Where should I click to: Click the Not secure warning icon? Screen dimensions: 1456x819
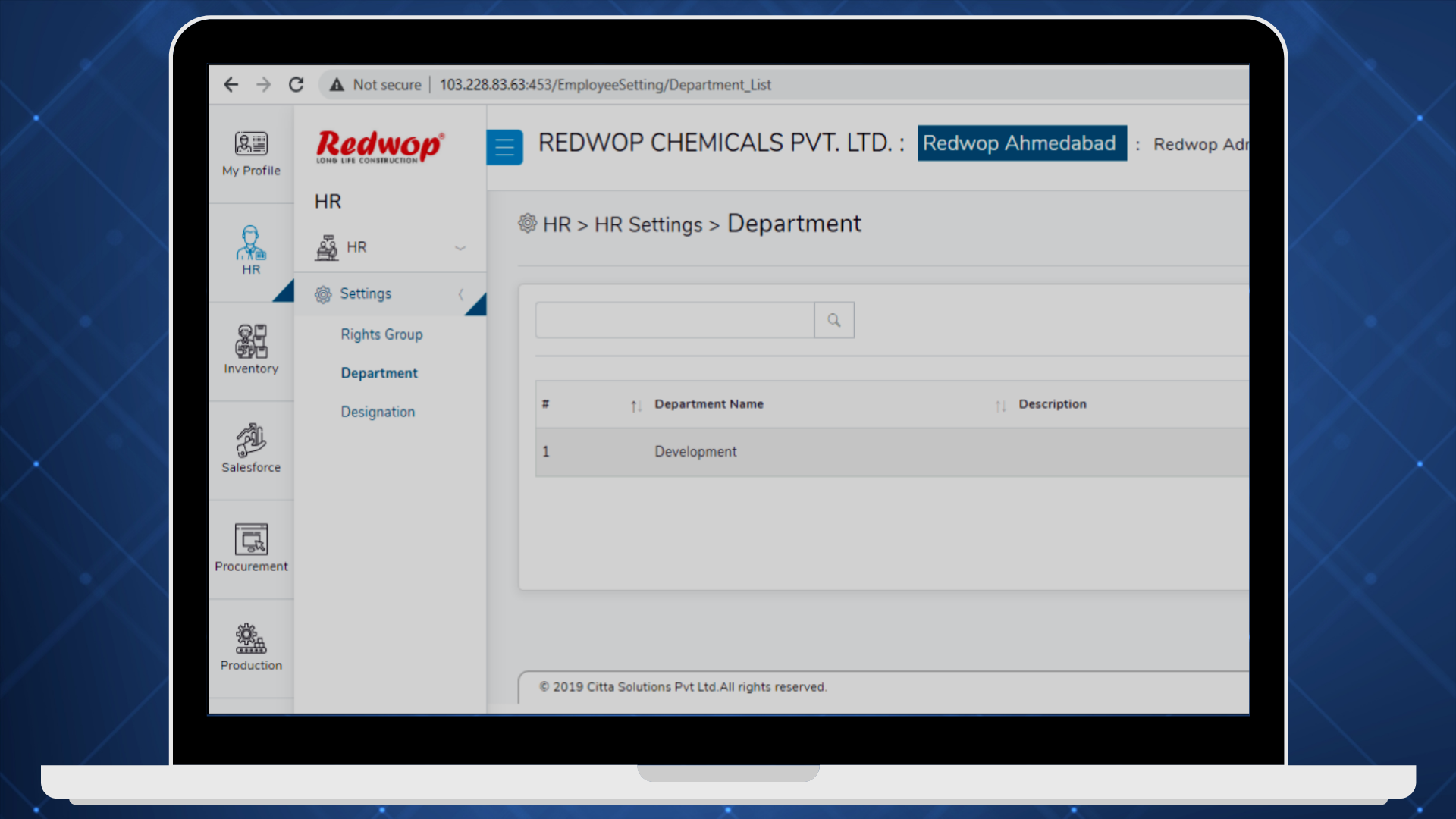click(337, 85)
